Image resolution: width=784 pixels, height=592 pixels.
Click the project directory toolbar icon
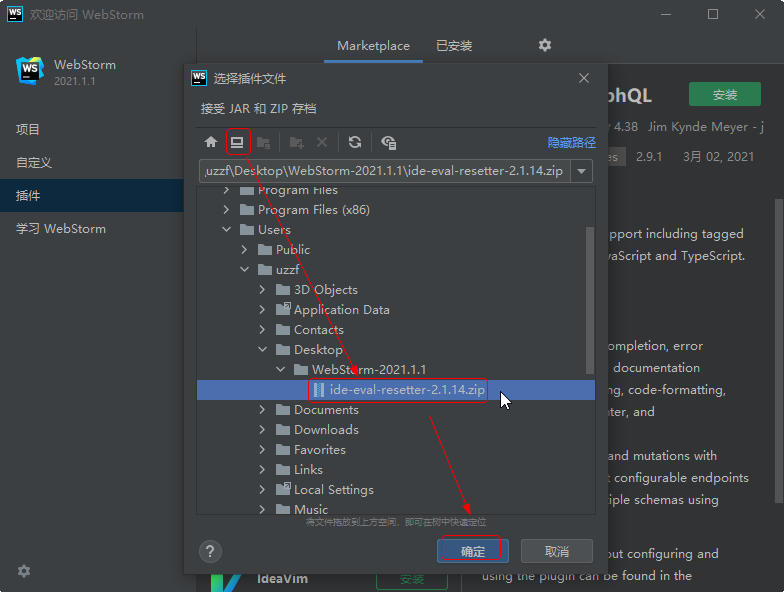pyautogui.click(x=264, y=142)
